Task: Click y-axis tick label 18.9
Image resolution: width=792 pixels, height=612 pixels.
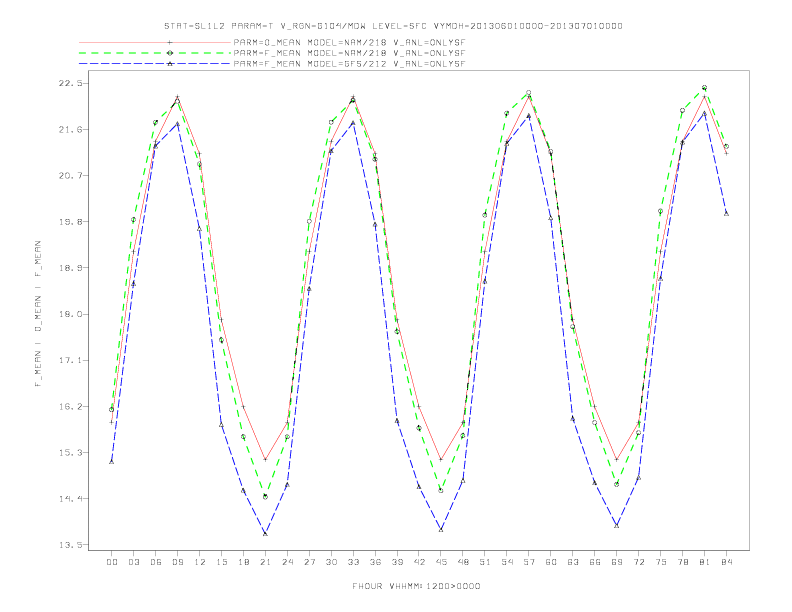Action: (x=70, y=268)
